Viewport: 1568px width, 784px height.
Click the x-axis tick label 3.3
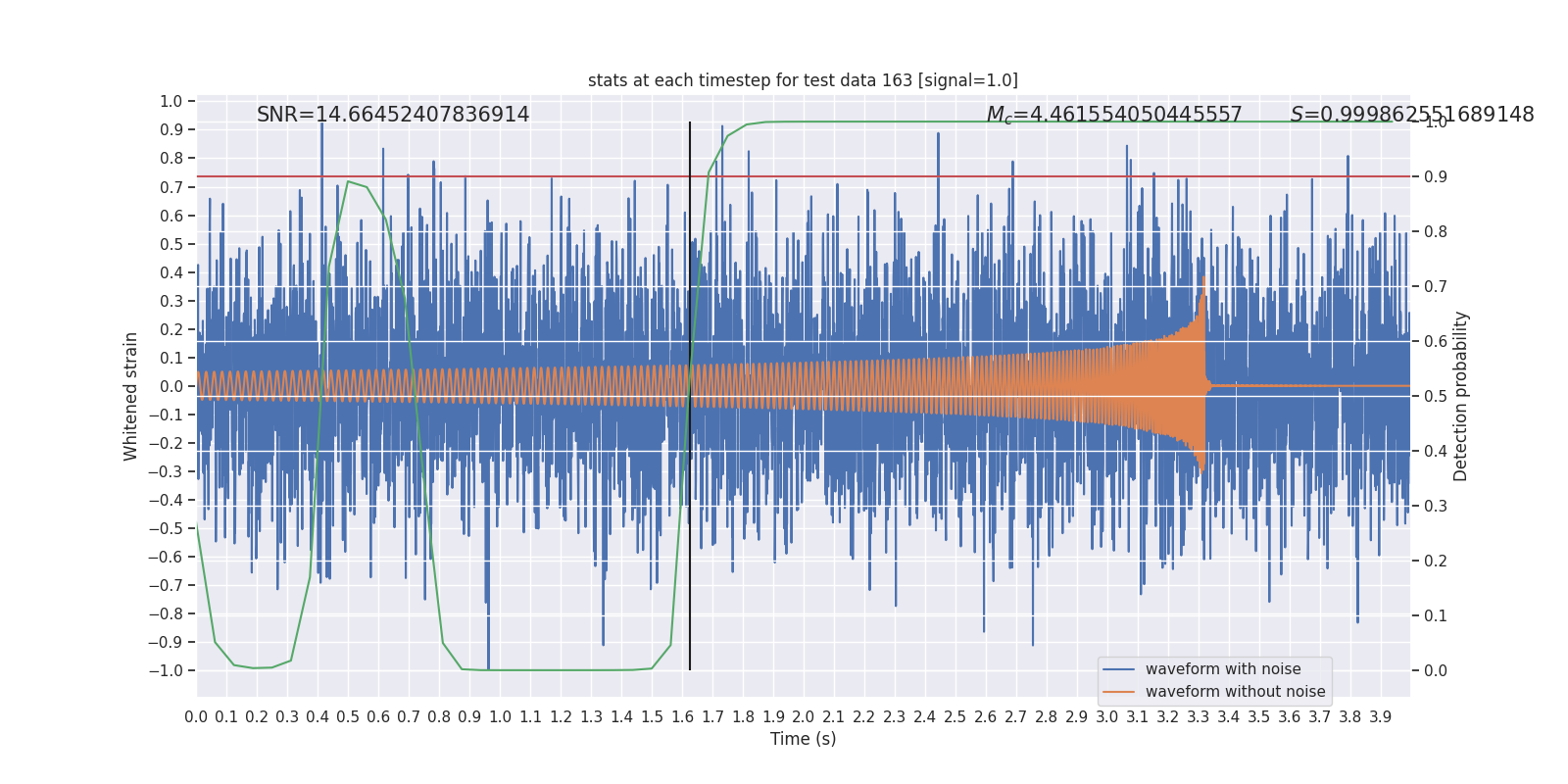point(1199,717)
